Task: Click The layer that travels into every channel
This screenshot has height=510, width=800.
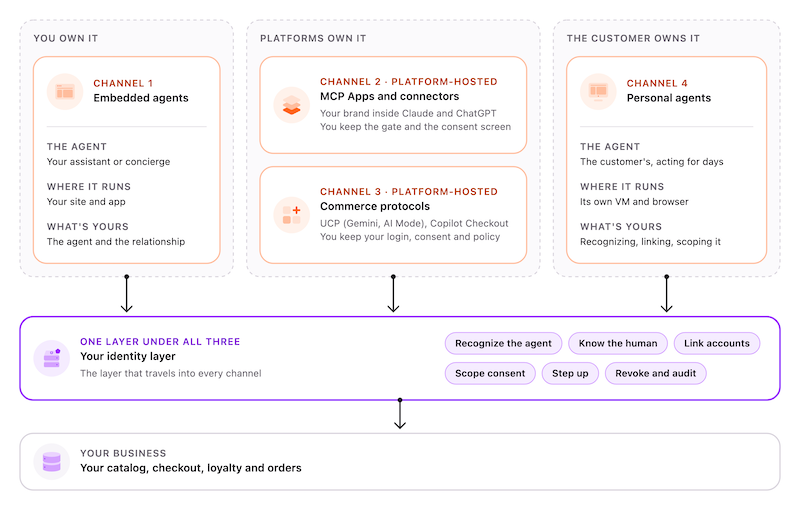Action: pyautogui.click(x=170, y=373)
